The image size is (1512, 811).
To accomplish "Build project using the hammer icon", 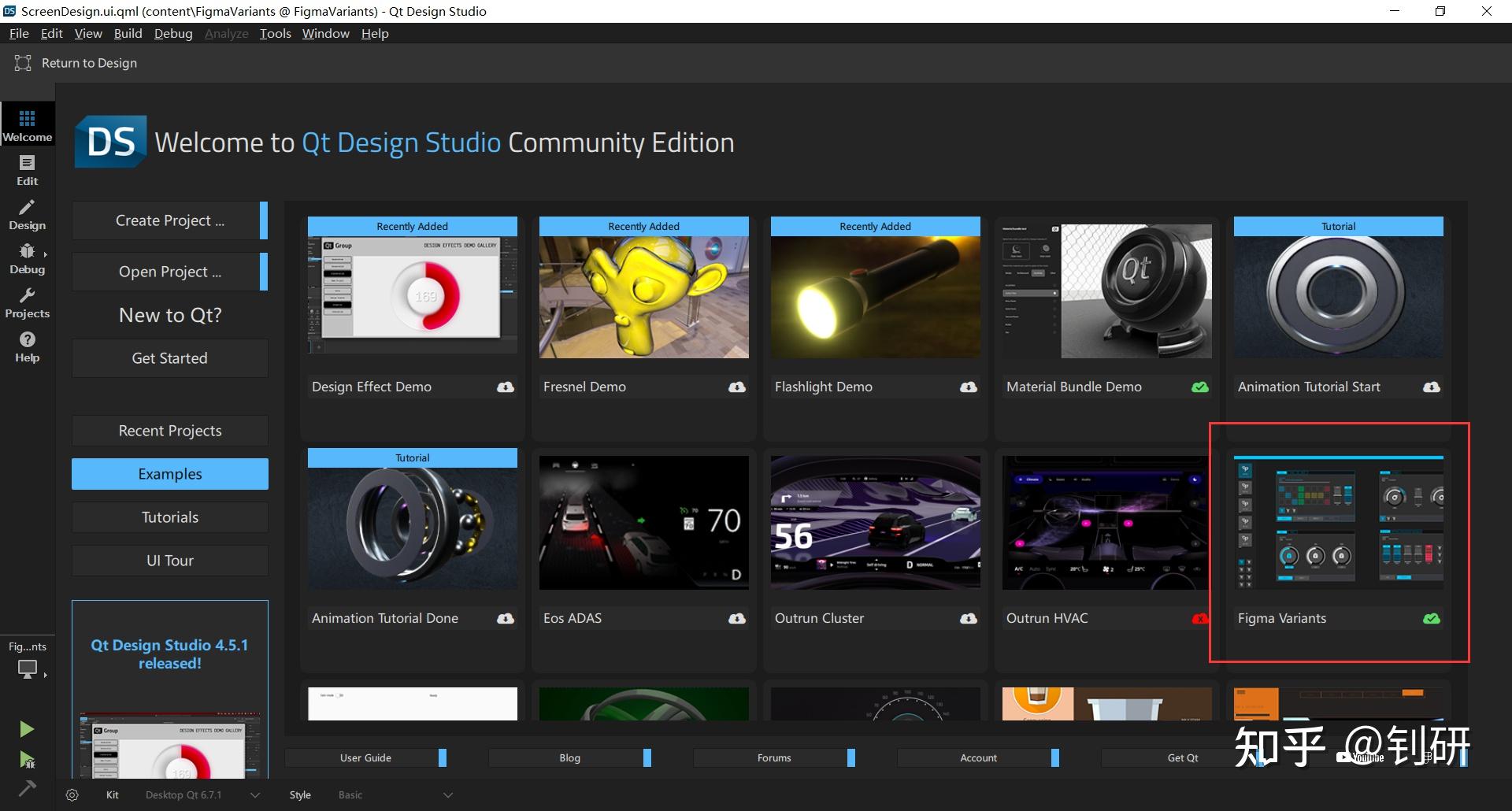I will click(27, 788).
